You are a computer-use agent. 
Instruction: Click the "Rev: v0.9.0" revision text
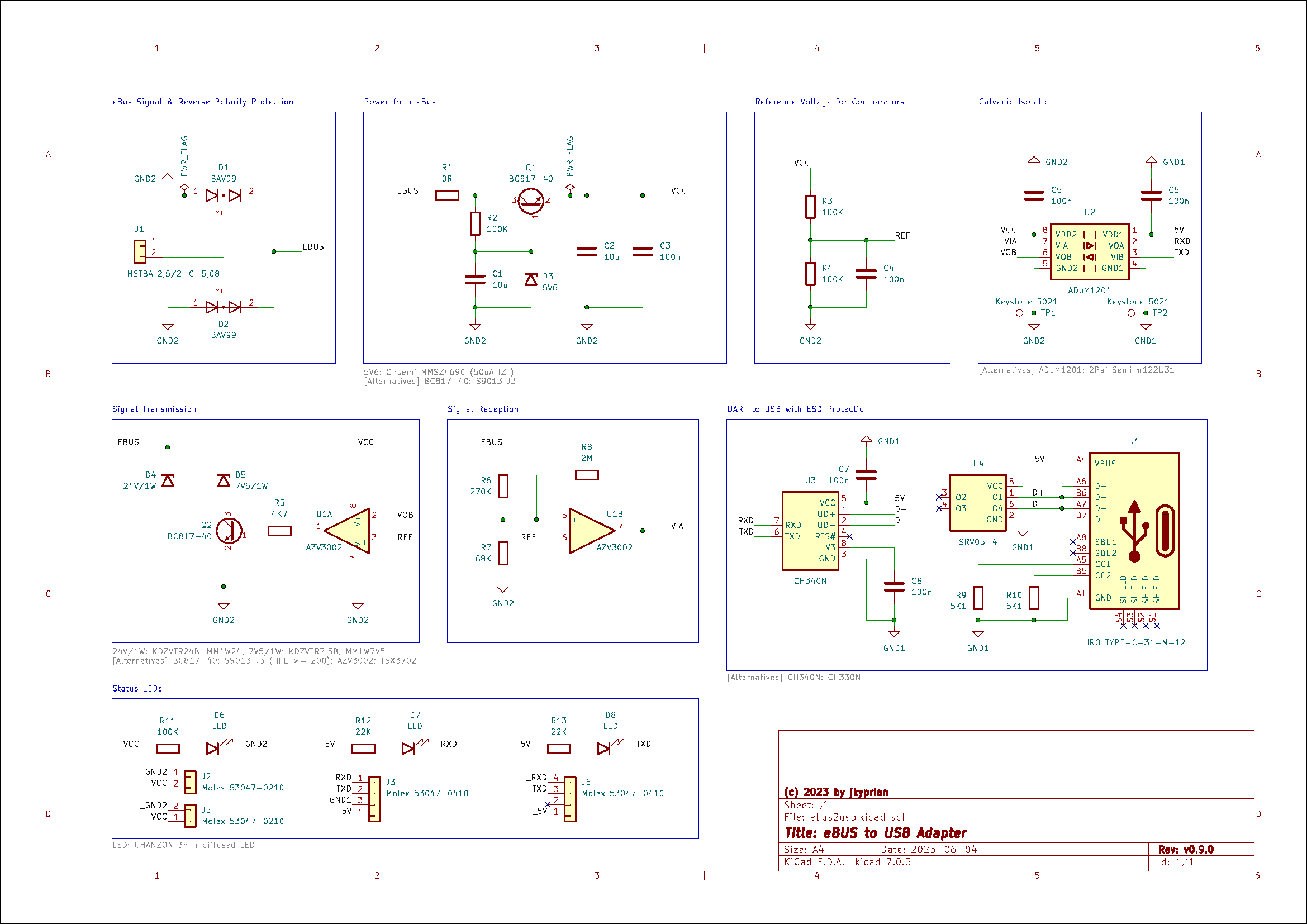1185,850
